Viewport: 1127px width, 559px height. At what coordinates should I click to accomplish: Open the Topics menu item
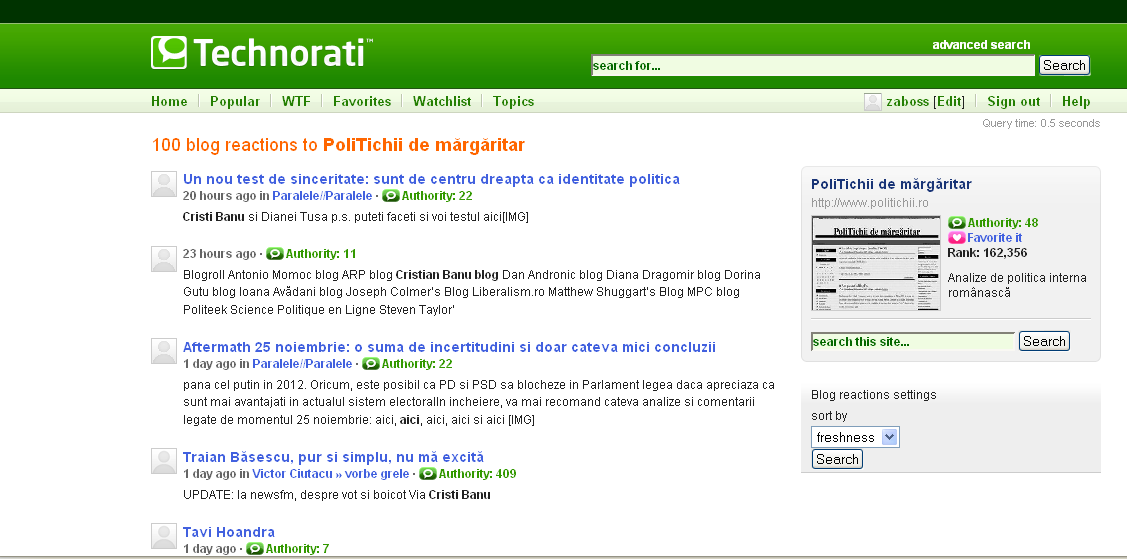tap(513, 101)
